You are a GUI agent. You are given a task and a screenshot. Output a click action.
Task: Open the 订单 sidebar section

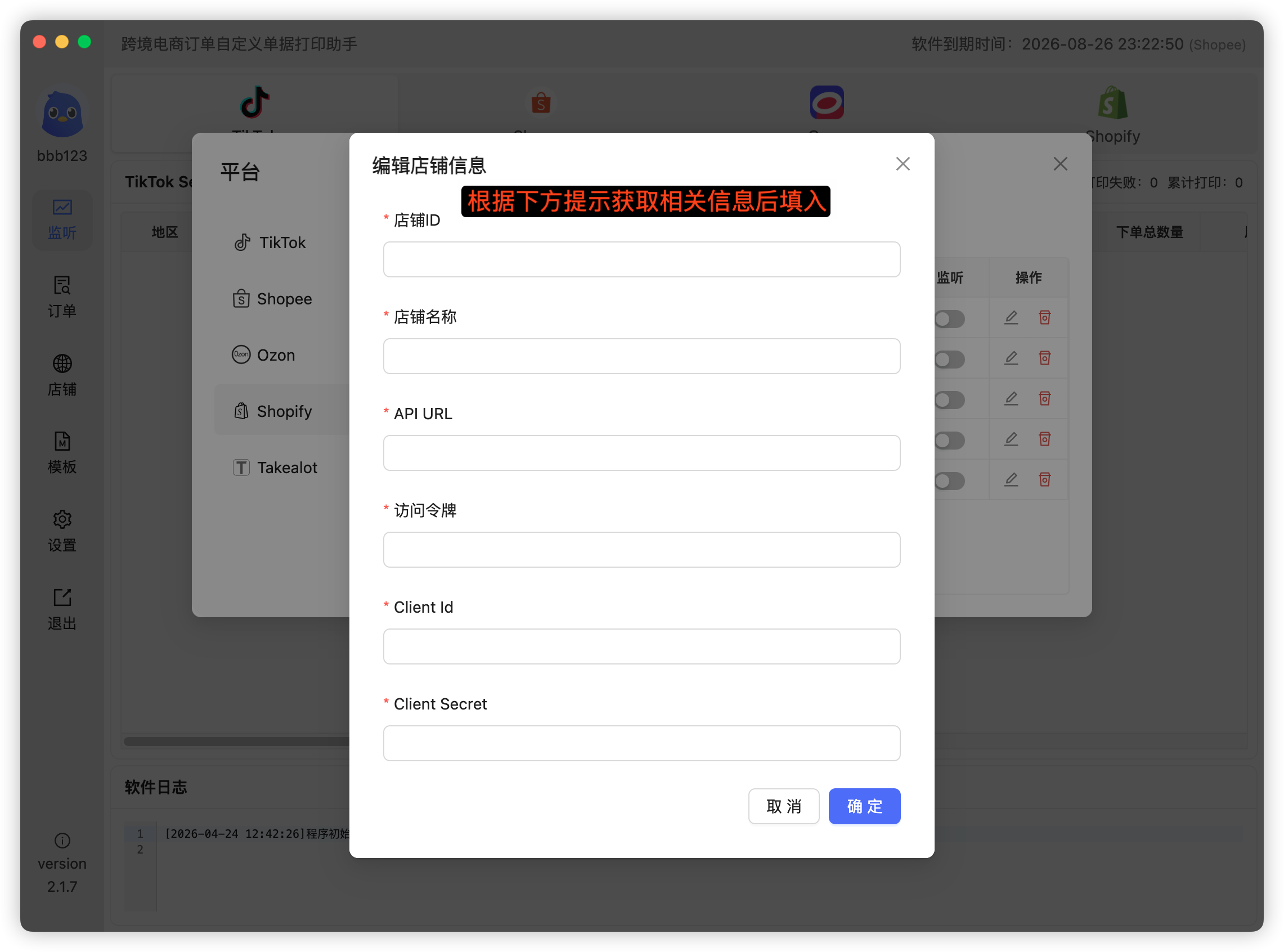click(x=62, y=297)
